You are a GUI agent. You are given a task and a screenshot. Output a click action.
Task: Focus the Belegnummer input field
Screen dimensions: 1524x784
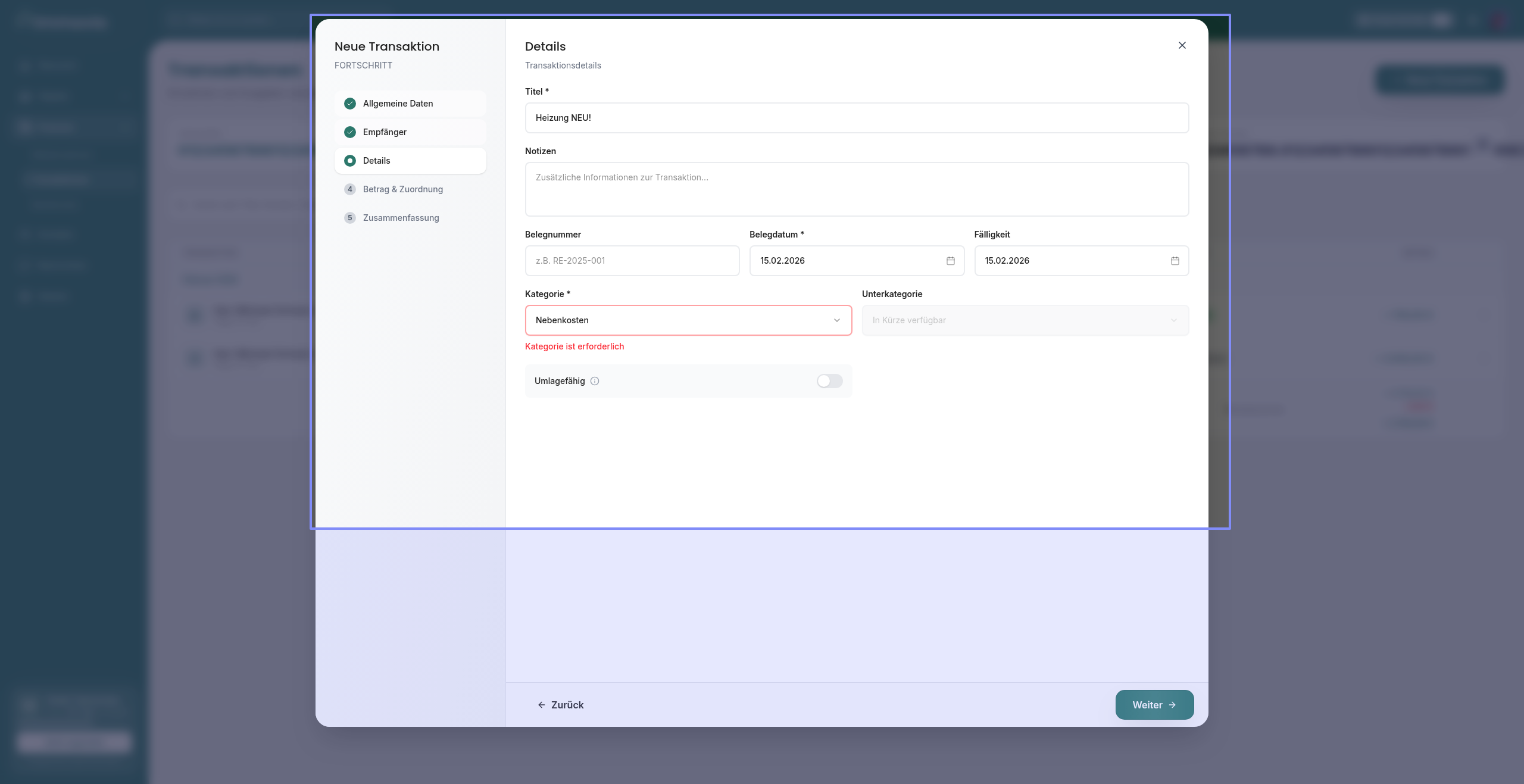[632, 261]
